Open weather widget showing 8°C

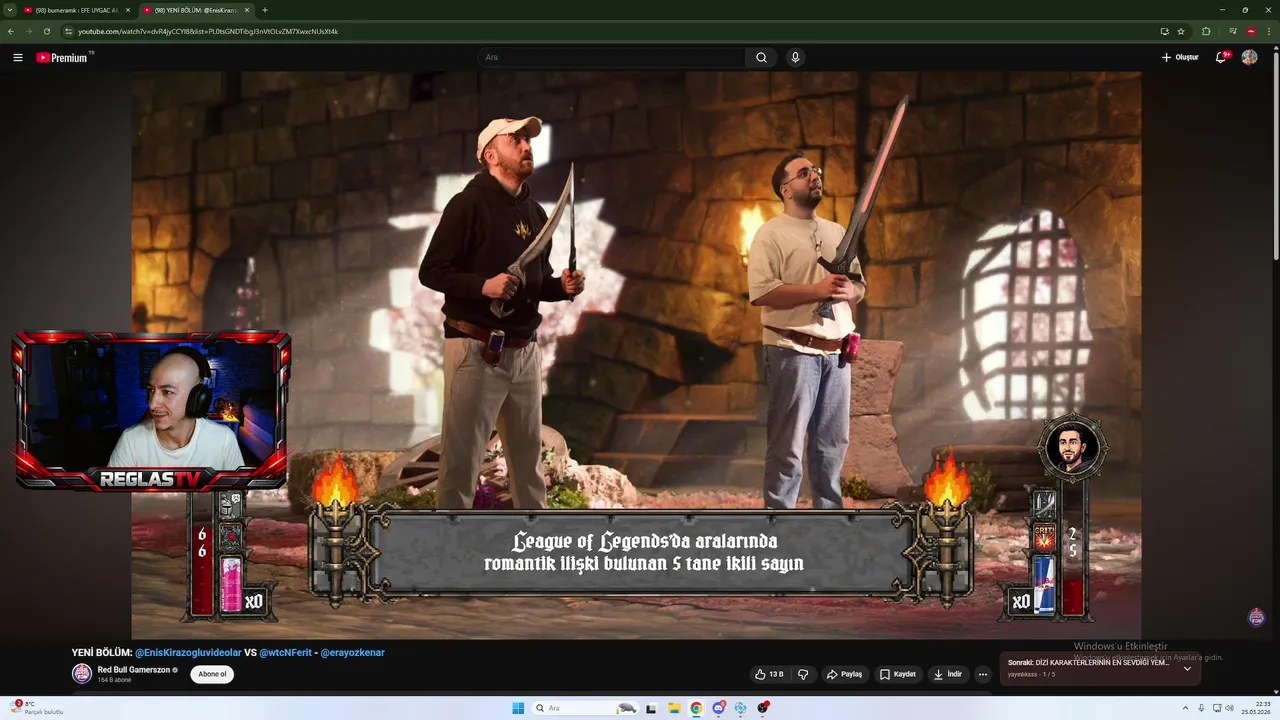click(x=36, y=708)
